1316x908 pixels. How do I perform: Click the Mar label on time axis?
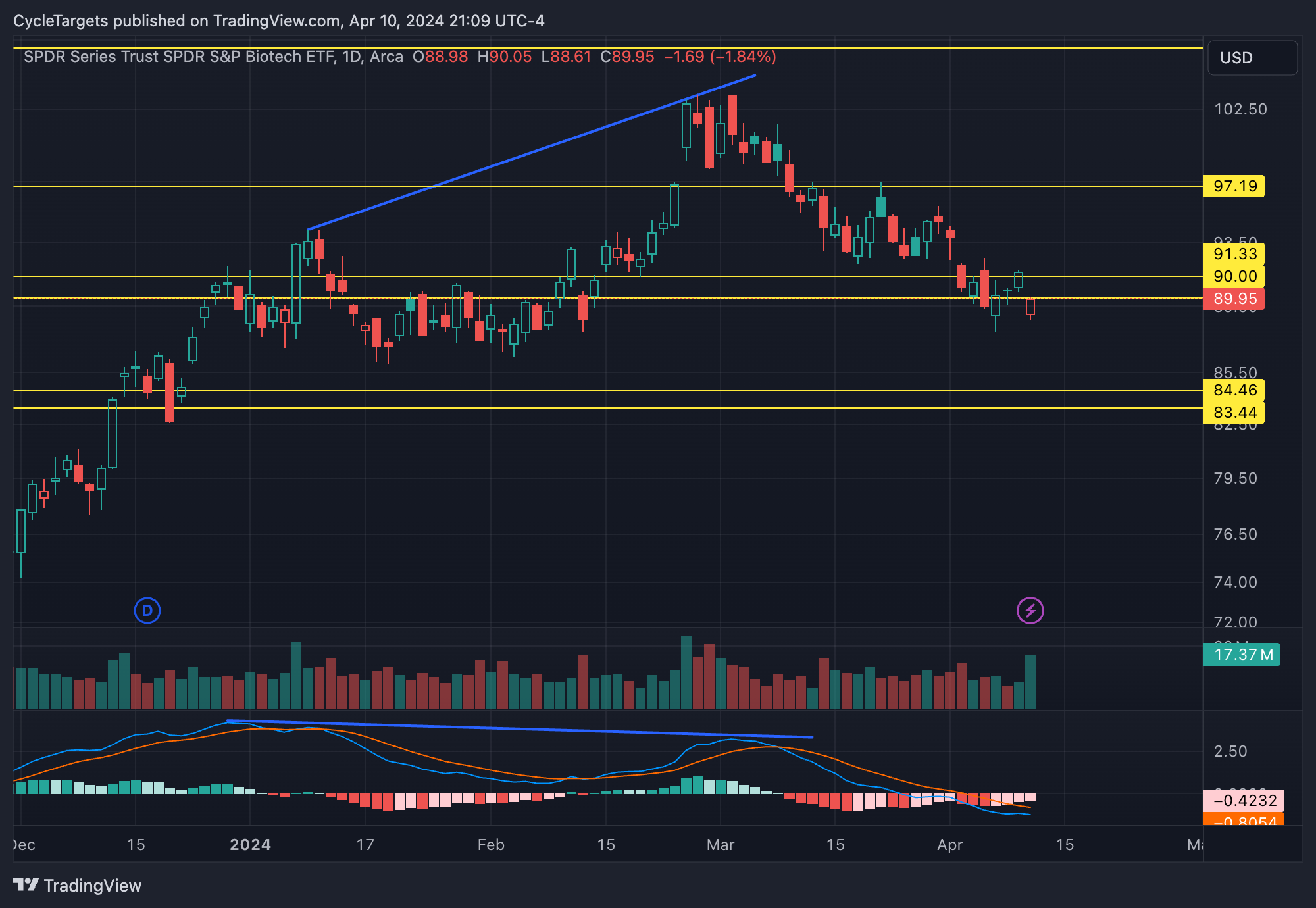pyautogui.click(x=721, y=845)
